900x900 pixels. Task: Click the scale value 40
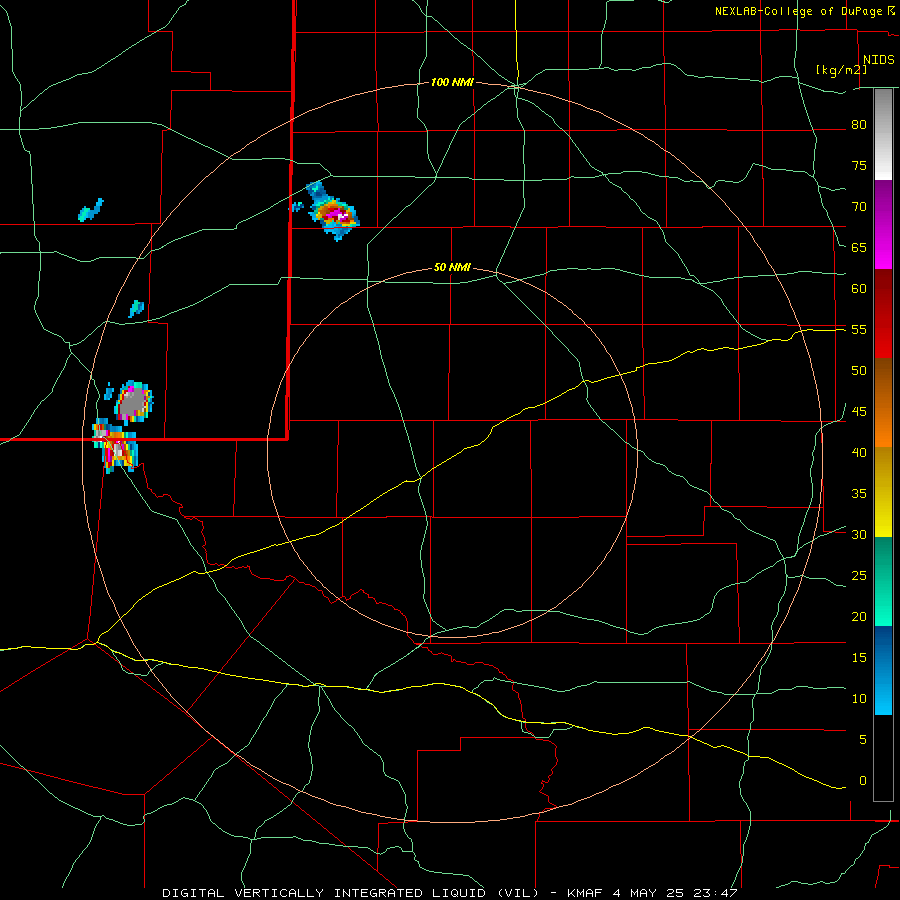tap(859, 452)
